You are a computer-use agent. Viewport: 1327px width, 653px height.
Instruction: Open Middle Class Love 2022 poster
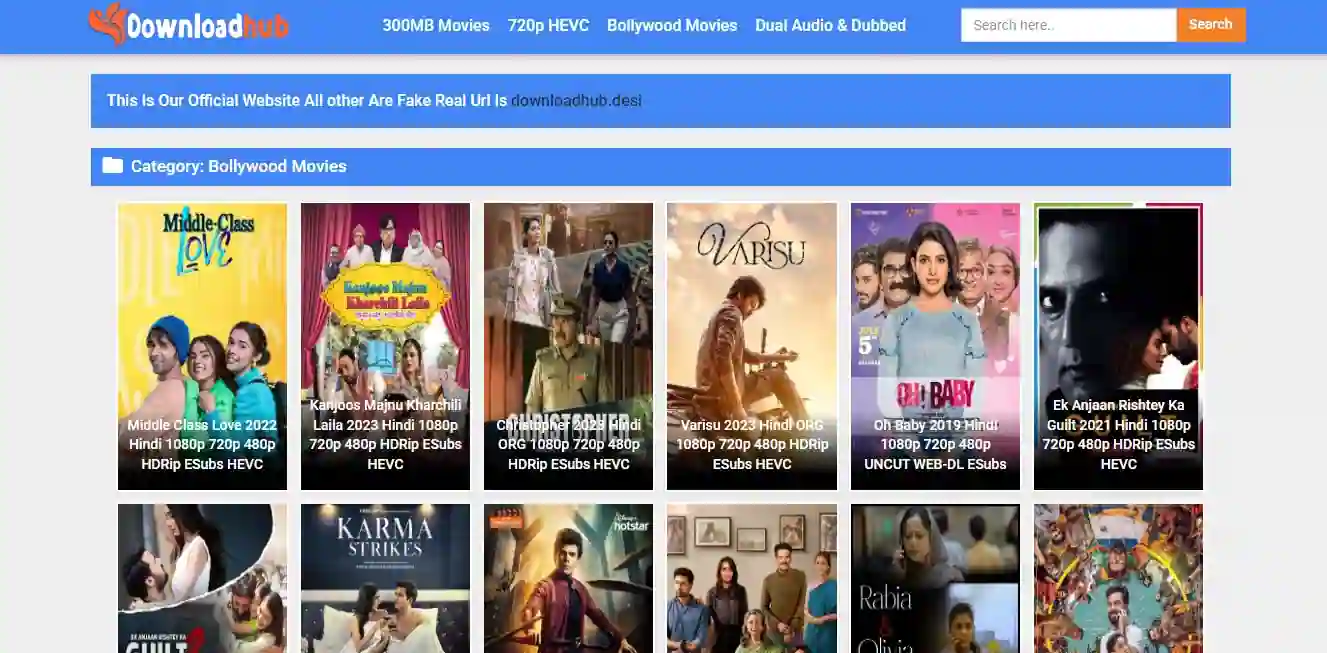point(202,346)
